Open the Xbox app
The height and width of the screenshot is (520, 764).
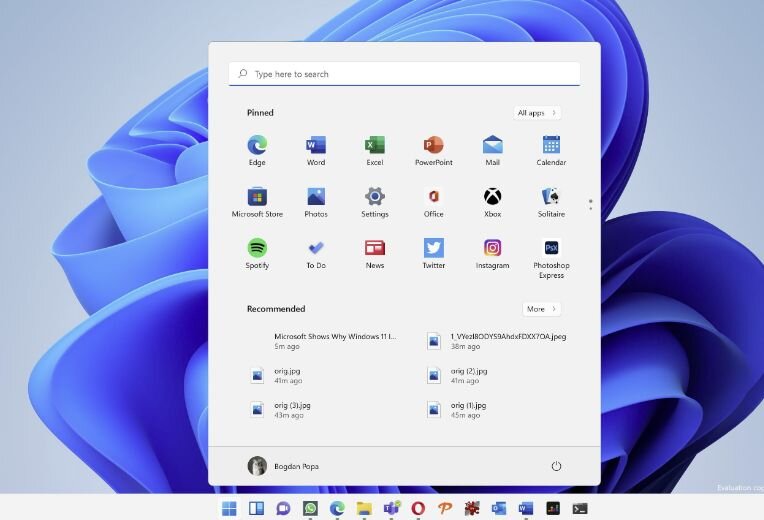pos(493,202)
